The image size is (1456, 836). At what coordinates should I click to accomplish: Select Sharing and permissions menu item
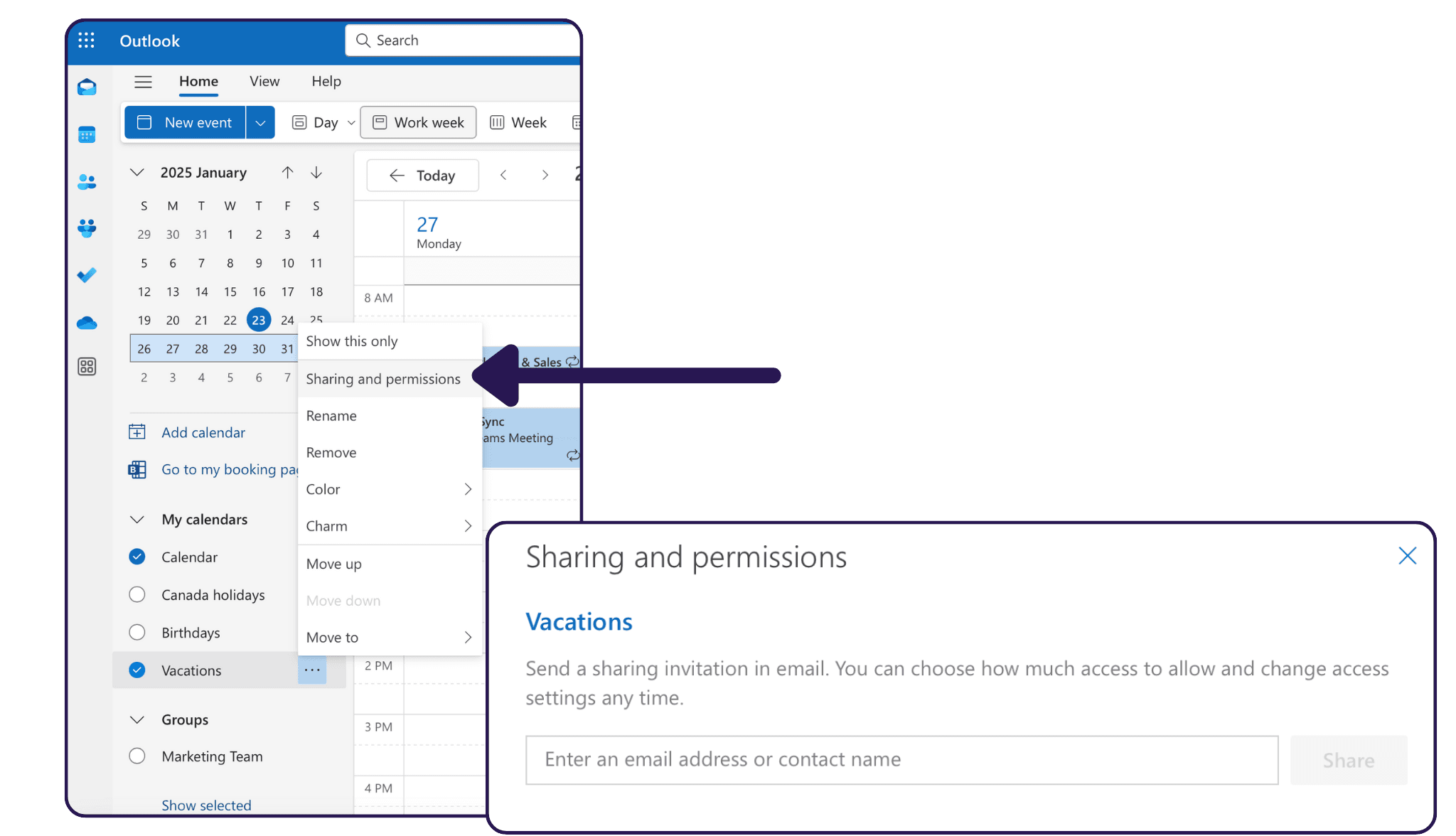[390, 379]
